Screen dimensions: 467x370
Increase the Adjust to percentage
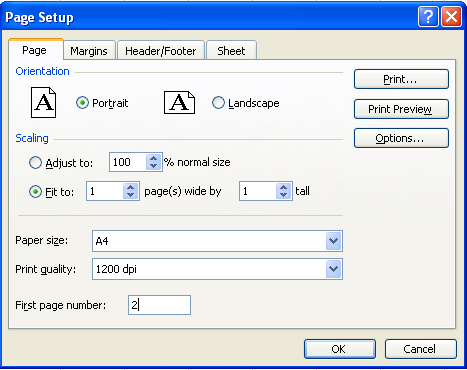coord(153,158)
